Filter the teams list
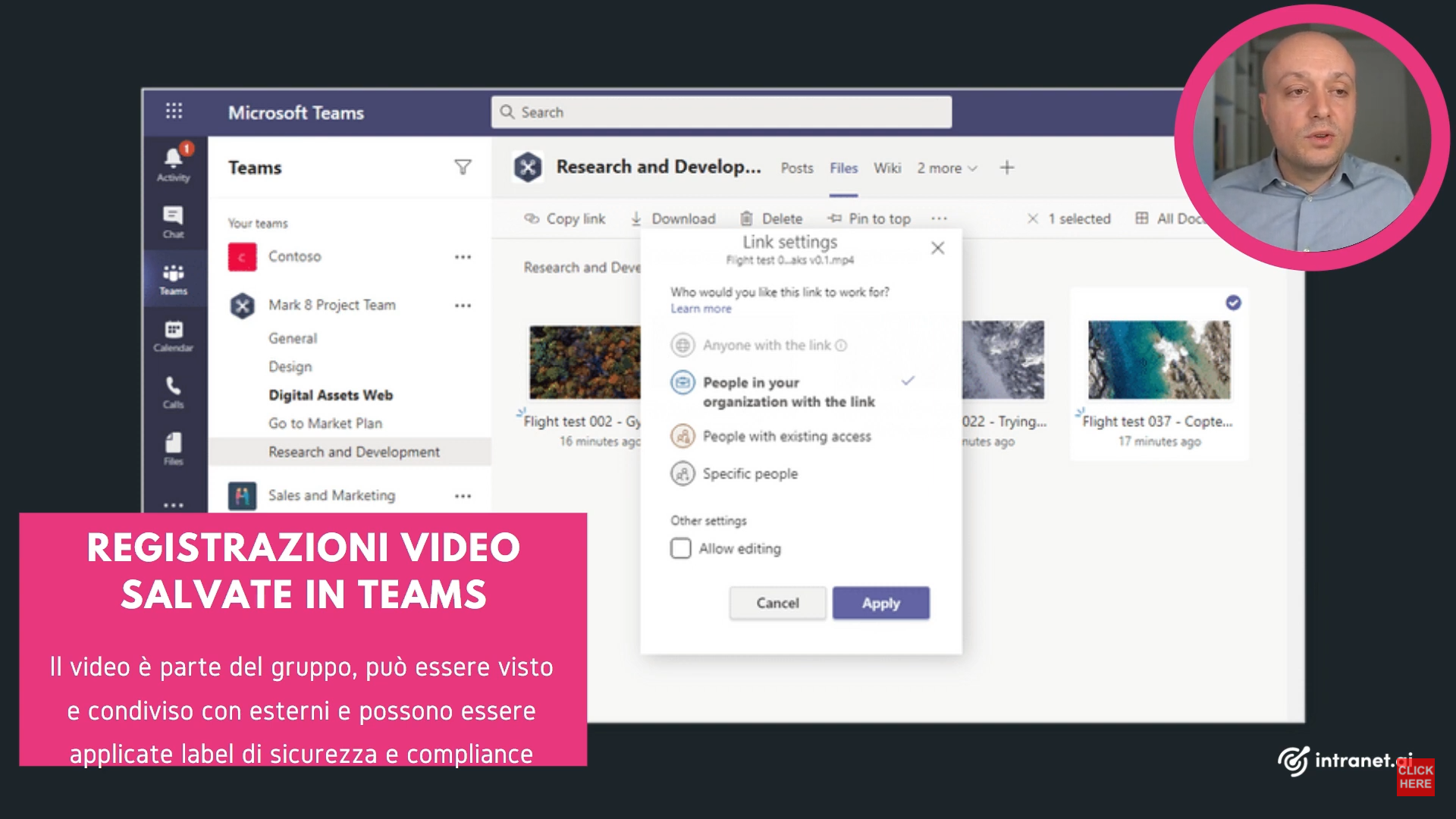Image resolution: width=1456 pixels, height=819 pixels. [463, 168]
